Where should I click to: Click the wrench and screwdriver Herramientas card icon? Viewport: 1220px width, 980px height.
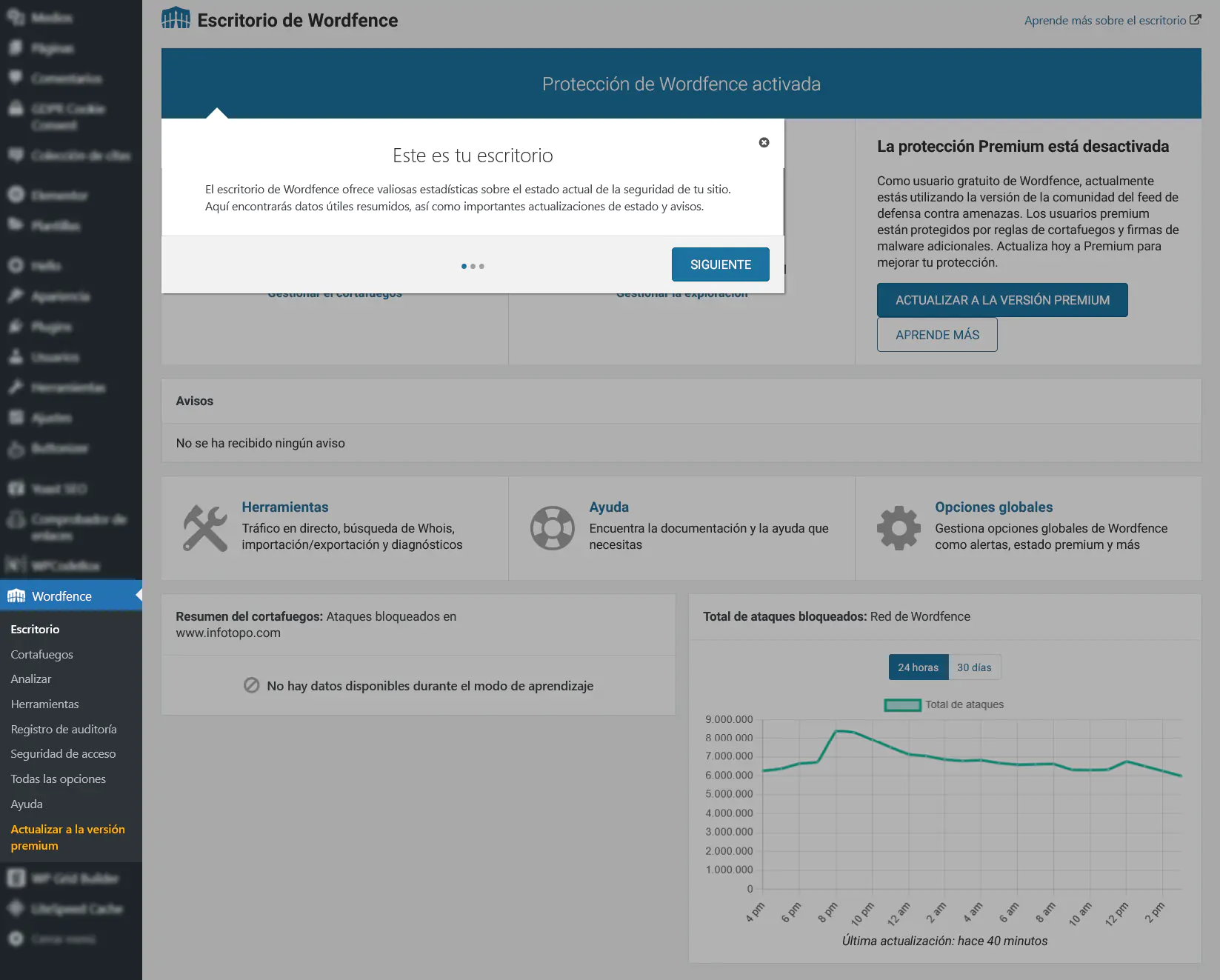pyautogui.click(x=205, y=528)
